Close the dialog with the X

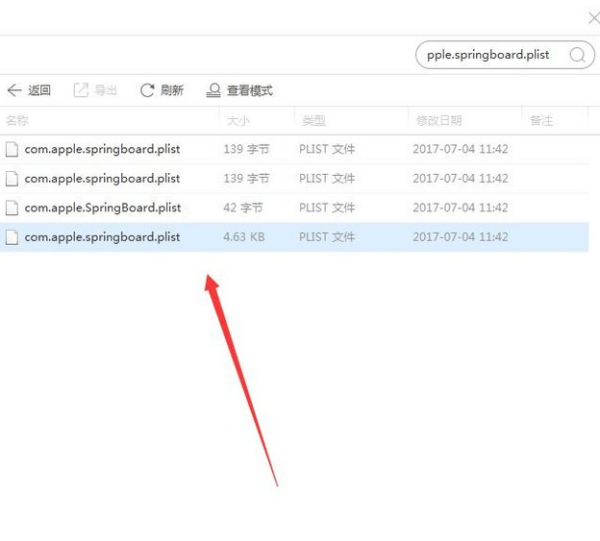click(x=594, y=18)
